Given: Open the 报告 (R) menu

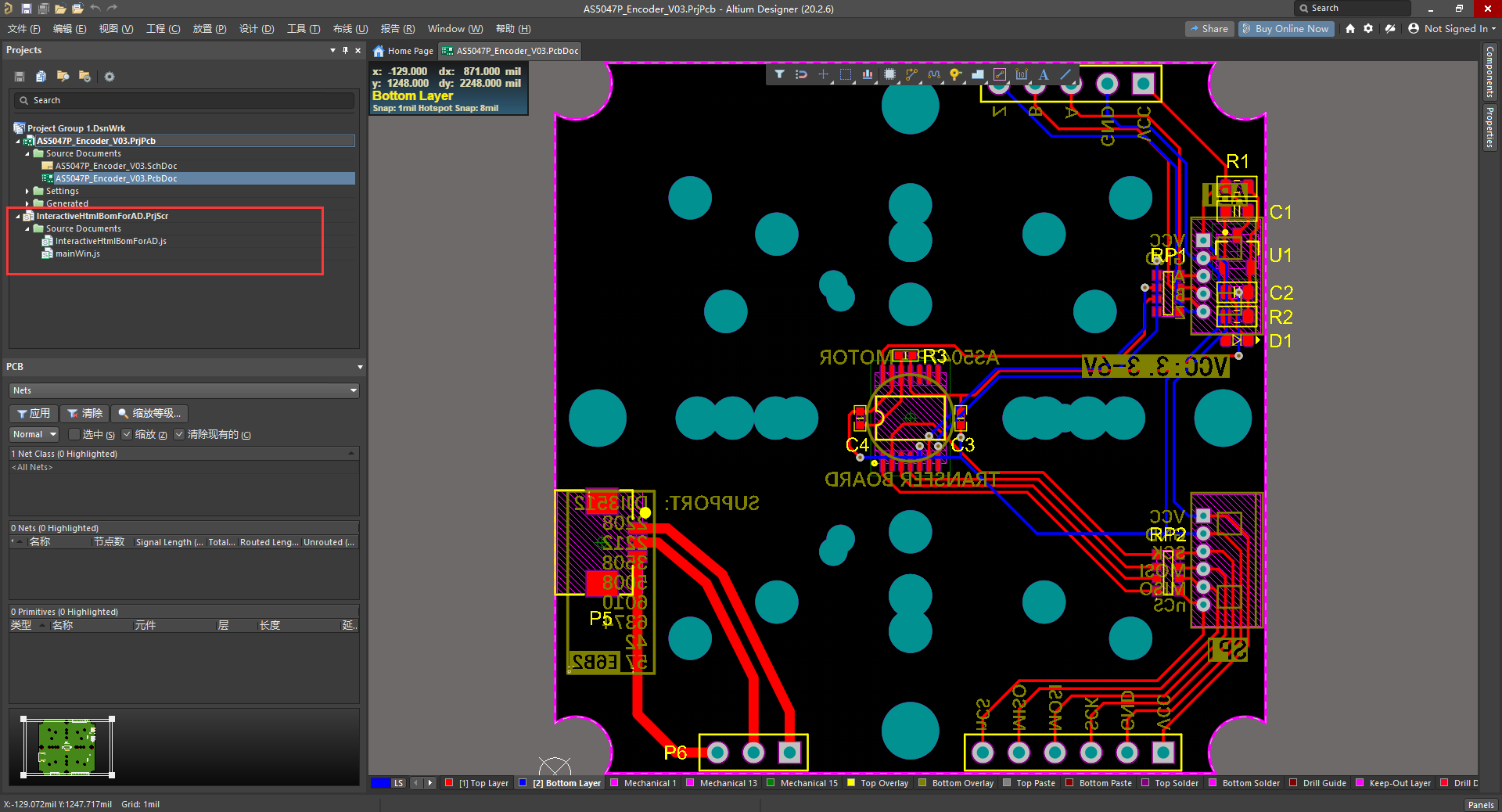Looking at the screenshot, I should click(397, 29).
